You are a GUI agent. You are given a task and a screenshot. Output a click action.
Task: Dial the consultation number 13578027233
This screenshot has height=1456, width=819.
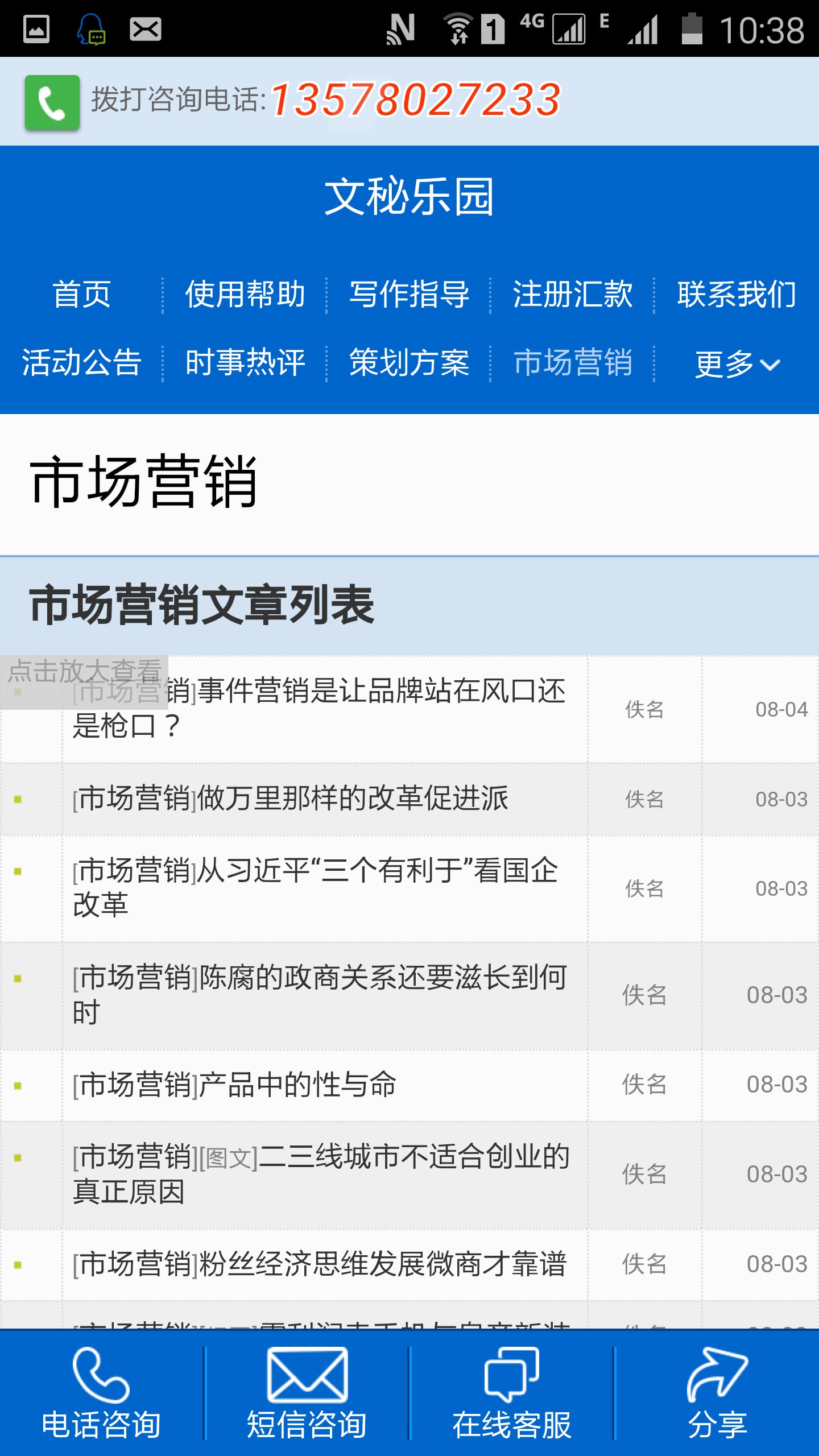(x=416, y=100)
